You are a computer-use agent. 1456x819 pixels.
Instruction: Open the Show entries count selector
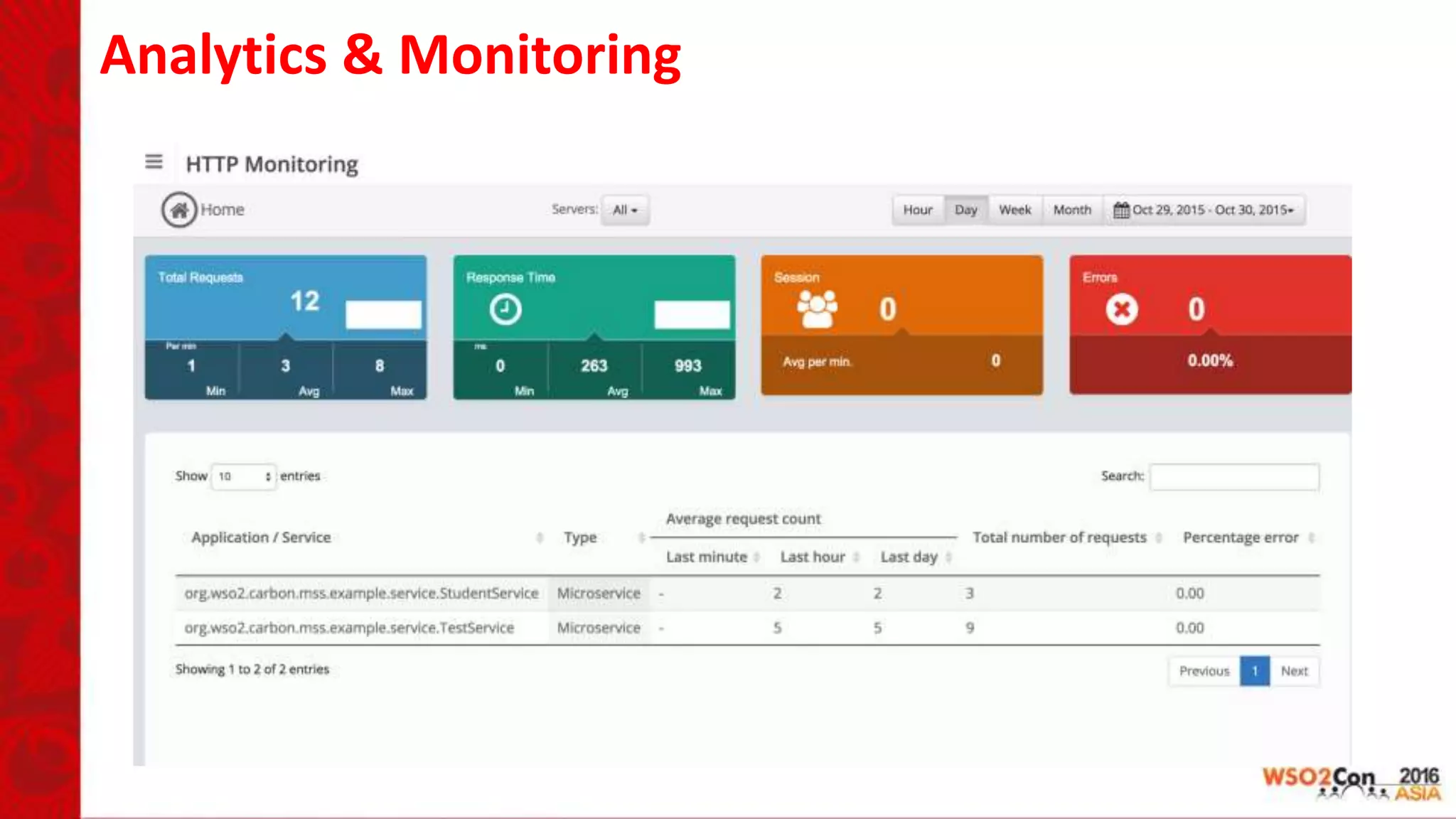click(244, 476)
